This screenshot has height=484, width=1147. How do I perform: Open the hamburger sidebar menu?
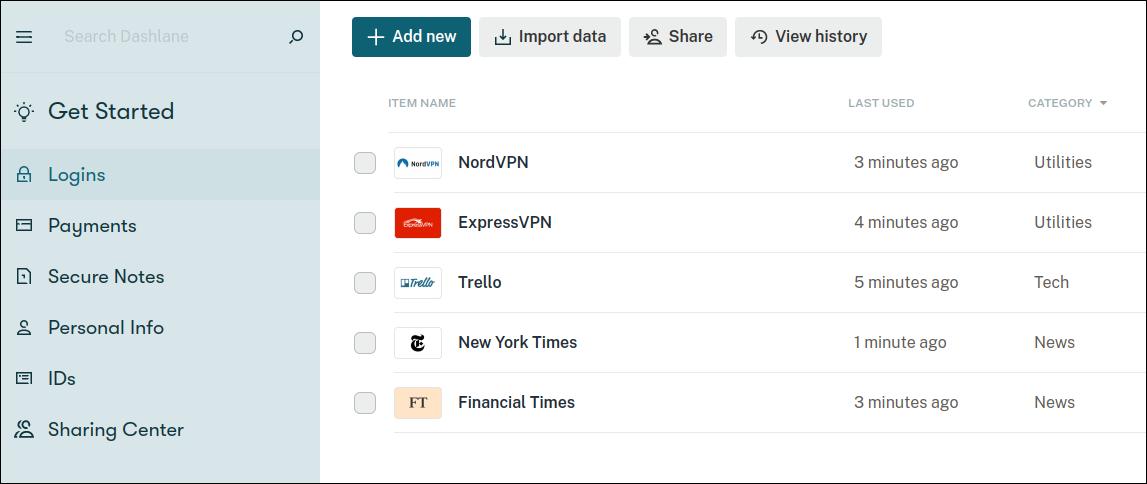tap(24, 37)
